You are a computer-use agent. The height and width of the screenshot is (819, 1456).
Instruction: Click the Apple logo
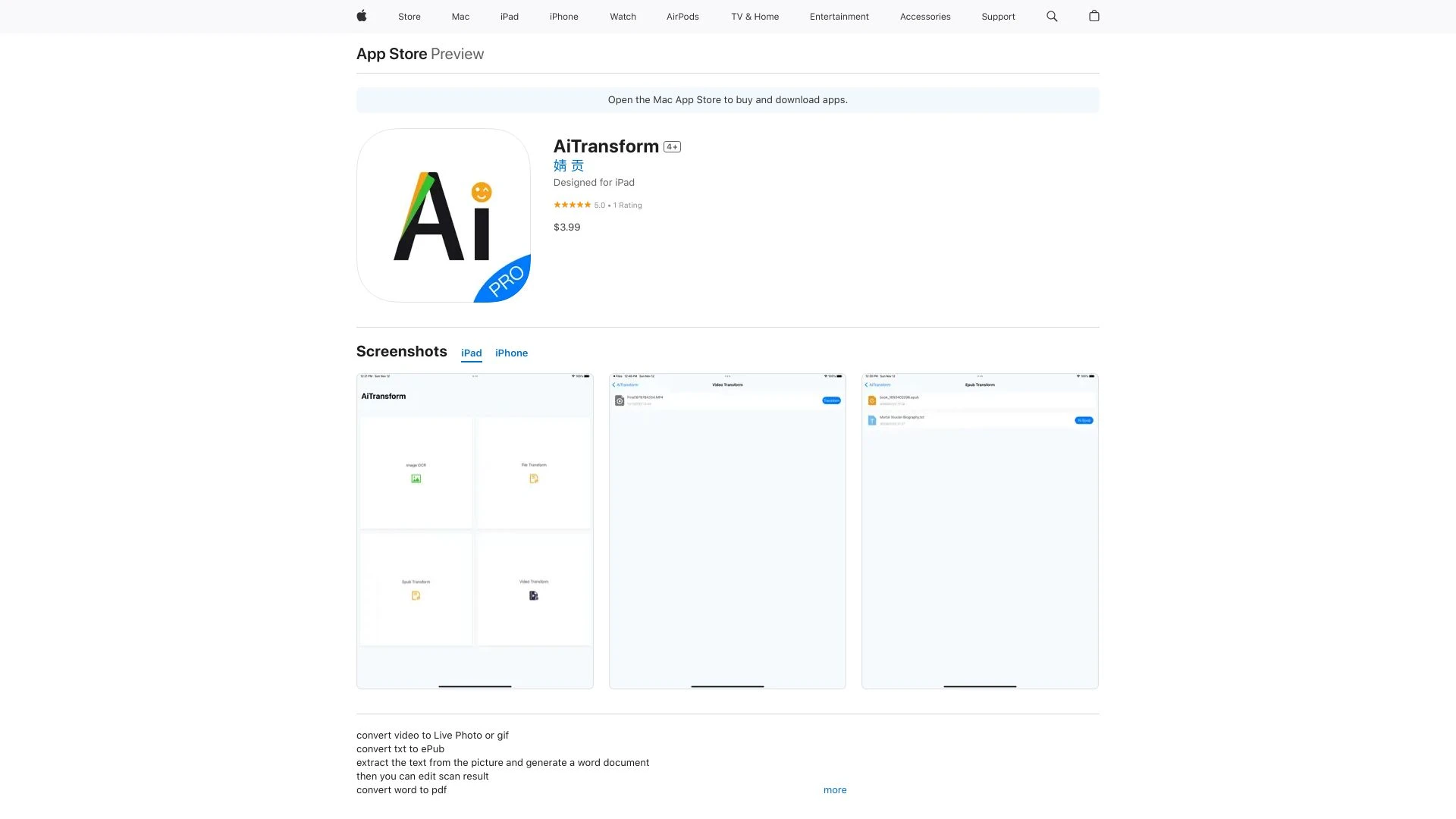coord(361,16)
